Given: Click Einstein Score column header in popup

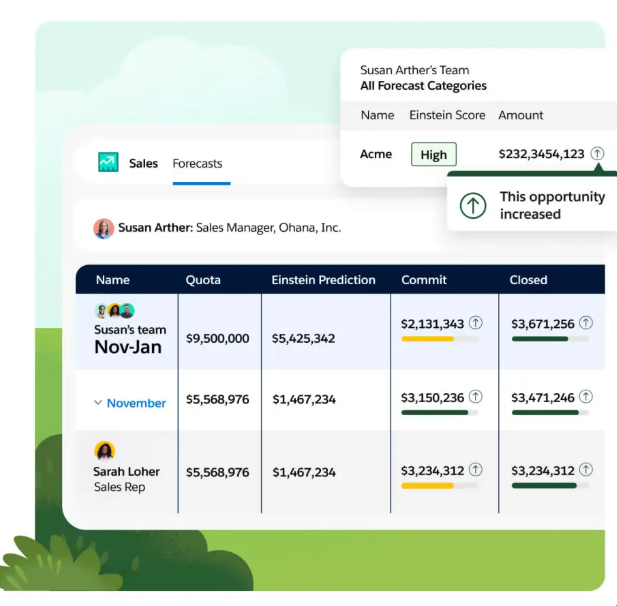Looking at the screenshot, I should [447, 115].
